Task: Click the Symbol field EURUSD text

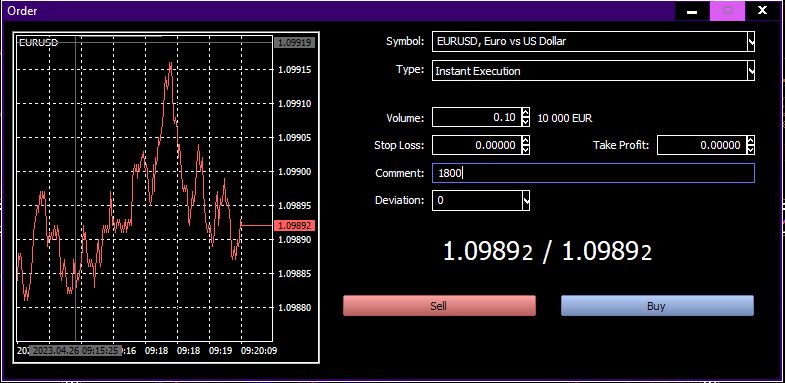Action: point(501,41)
